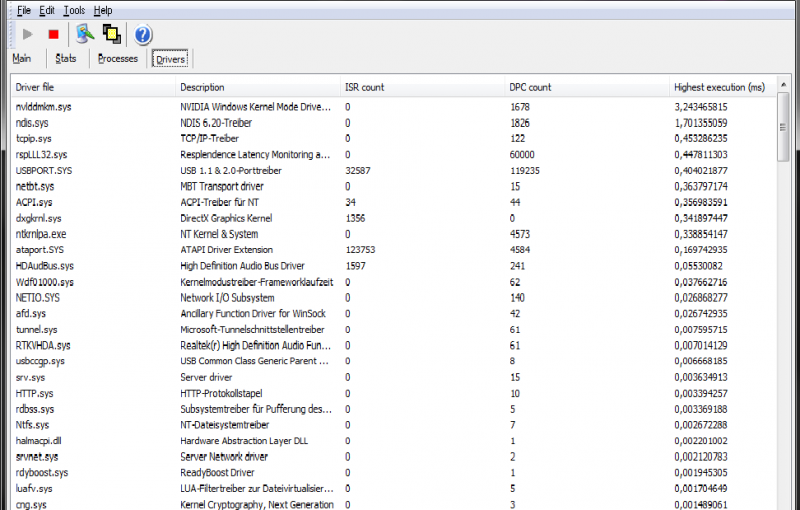Select the afd.sys driver row
The width and height of the screenshot is (800, 510).
tap(394, 314)
